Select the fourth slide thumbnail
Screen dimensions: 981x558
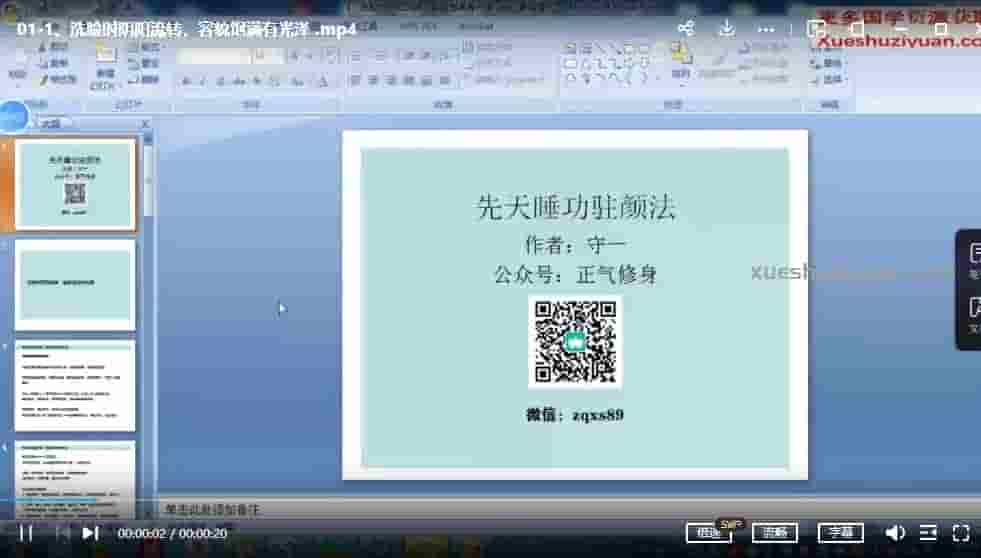click(75, 479)
